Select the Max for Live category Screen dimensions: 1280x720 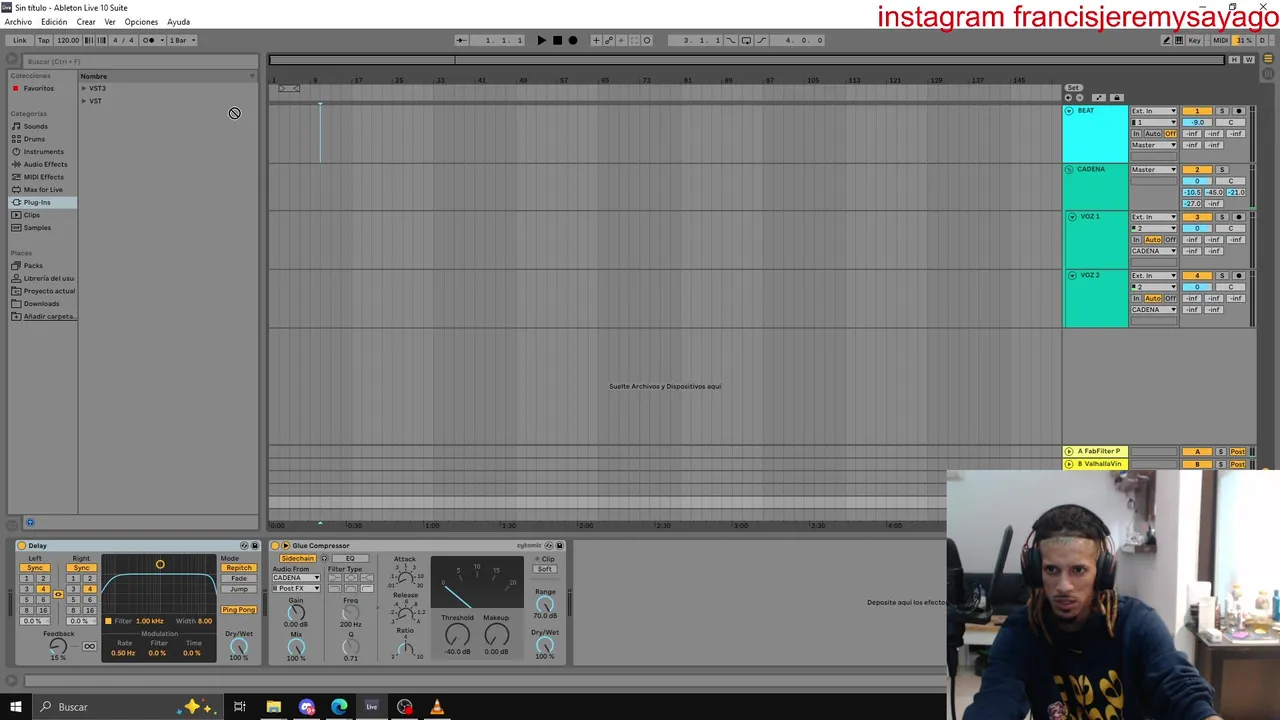pyautogui.click(x=42, y=189)
